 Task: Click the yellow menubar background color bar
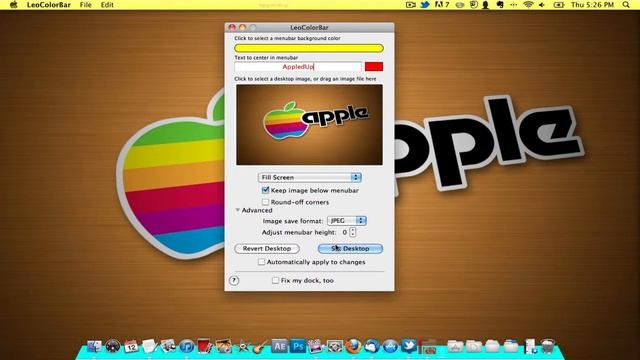[309, 48]
